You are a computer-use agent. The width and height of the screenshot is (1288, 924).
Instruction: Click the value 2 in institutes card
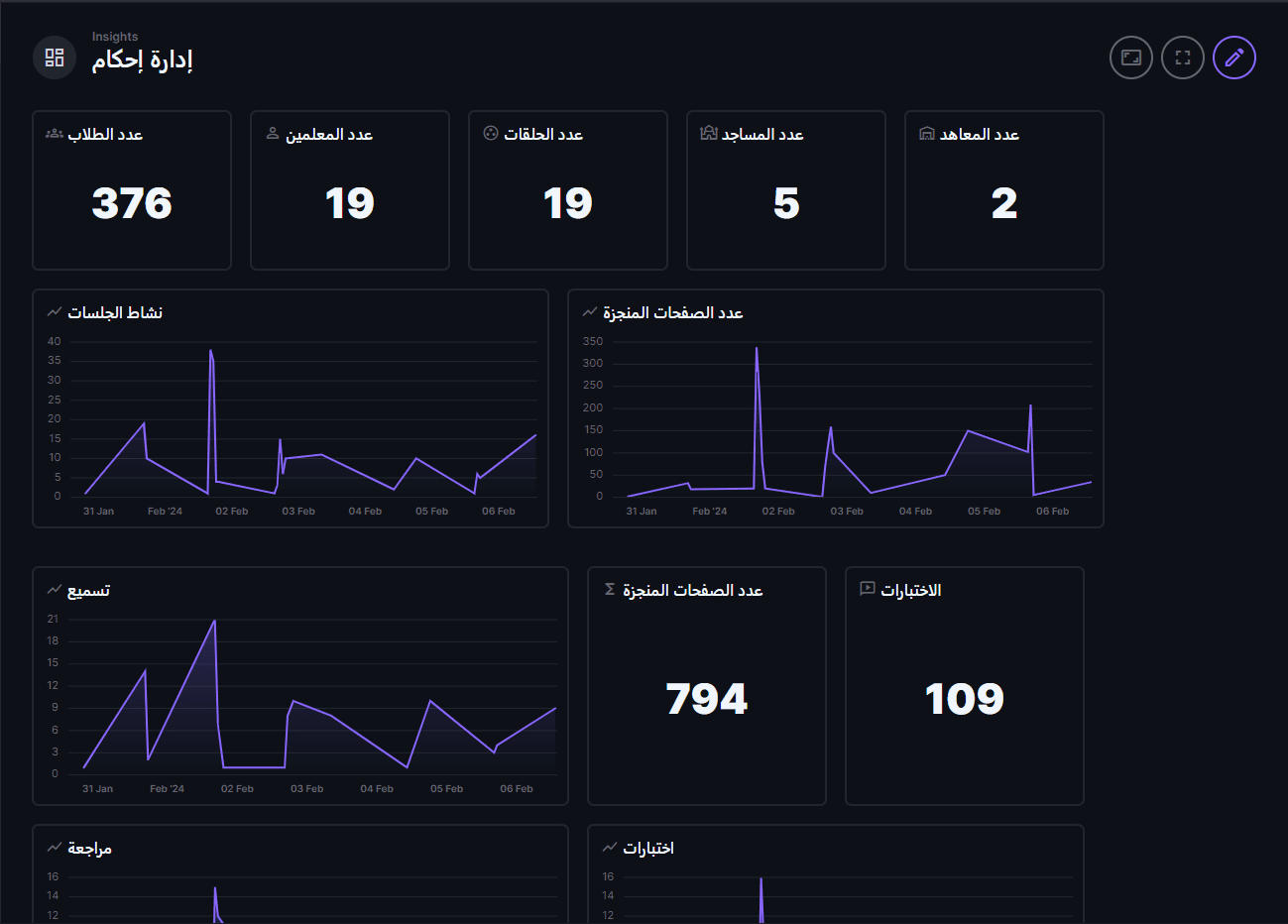coord(1004,203)
